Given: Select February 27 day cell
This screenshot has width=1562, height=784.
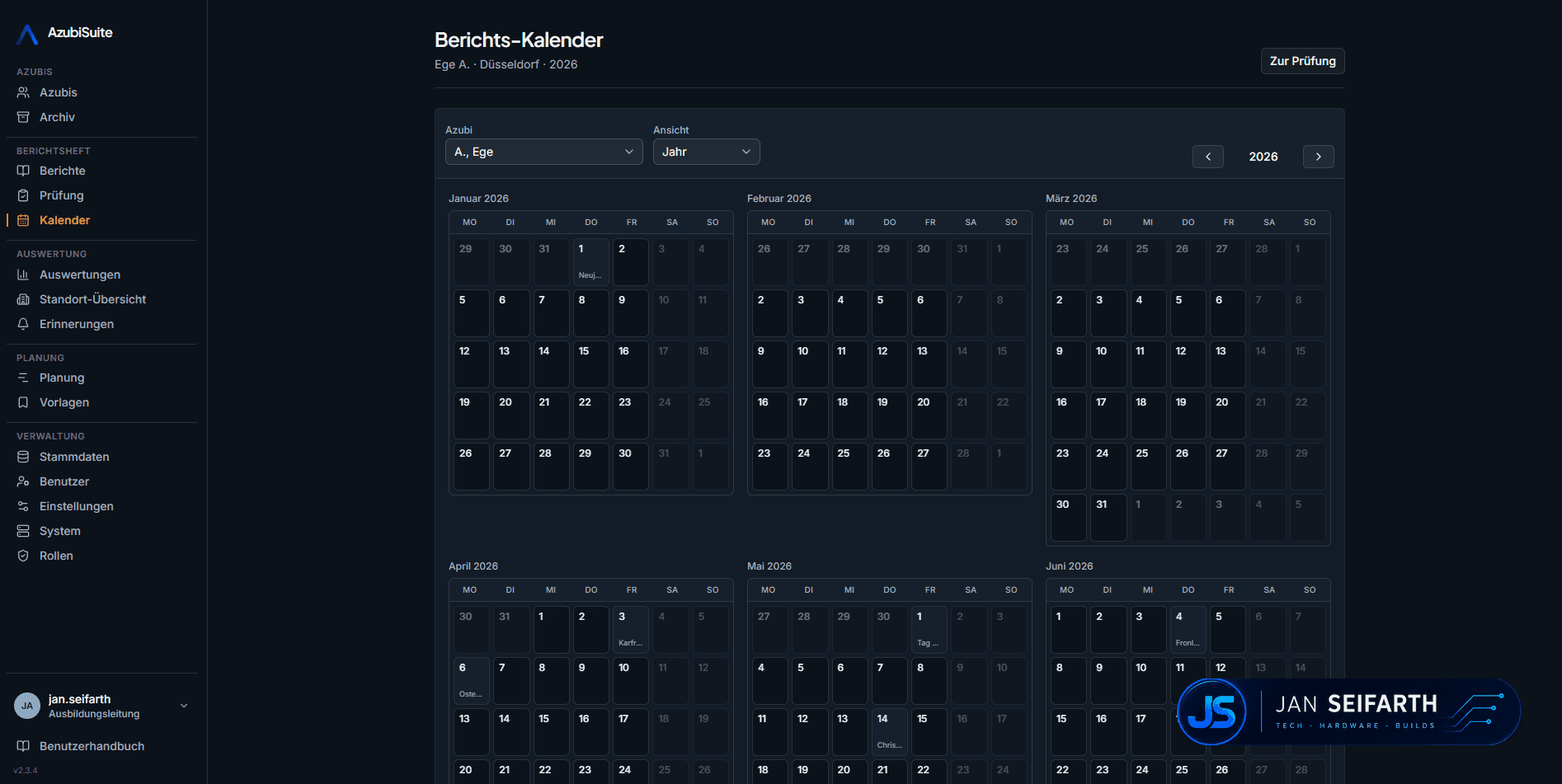Looking at the screenshot, I should click(929, 467).
